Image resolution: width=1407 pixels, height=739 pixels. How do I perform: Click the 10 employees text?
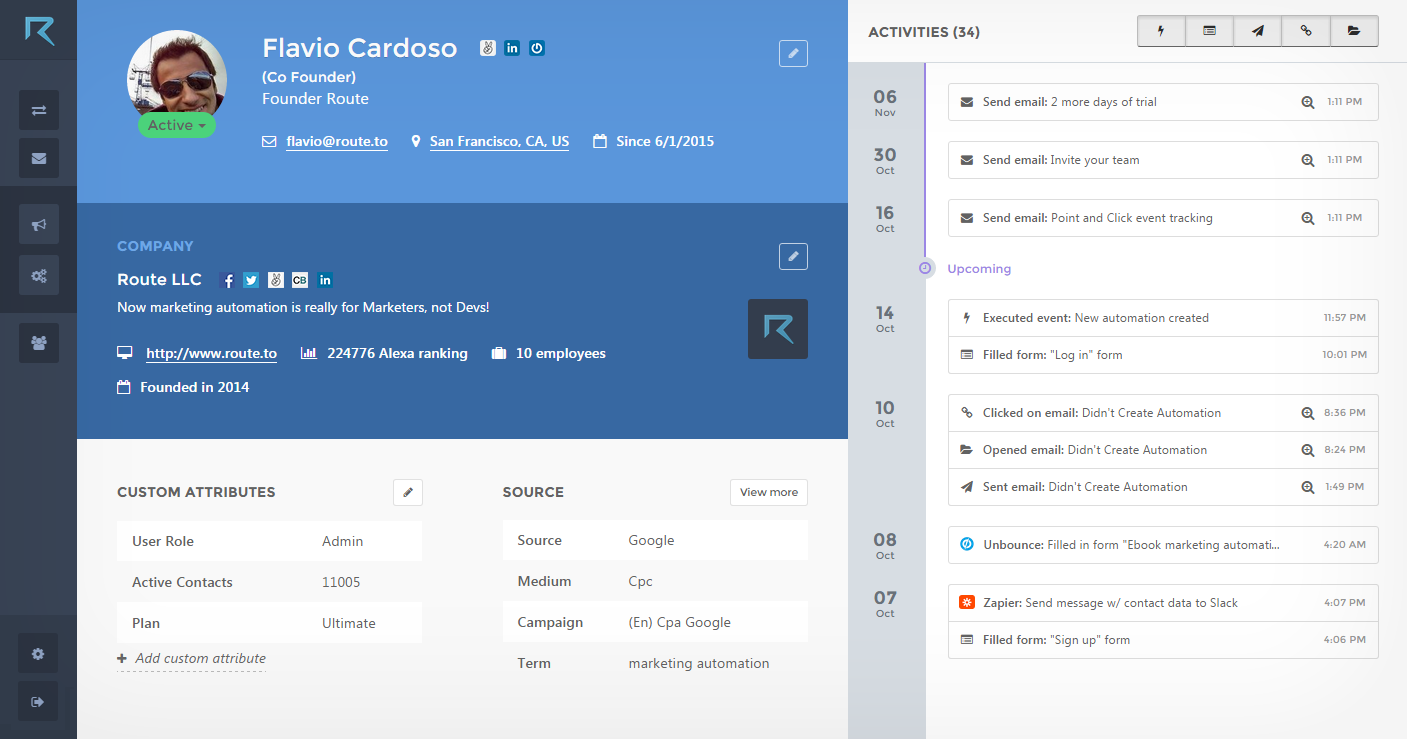(561, 353)
